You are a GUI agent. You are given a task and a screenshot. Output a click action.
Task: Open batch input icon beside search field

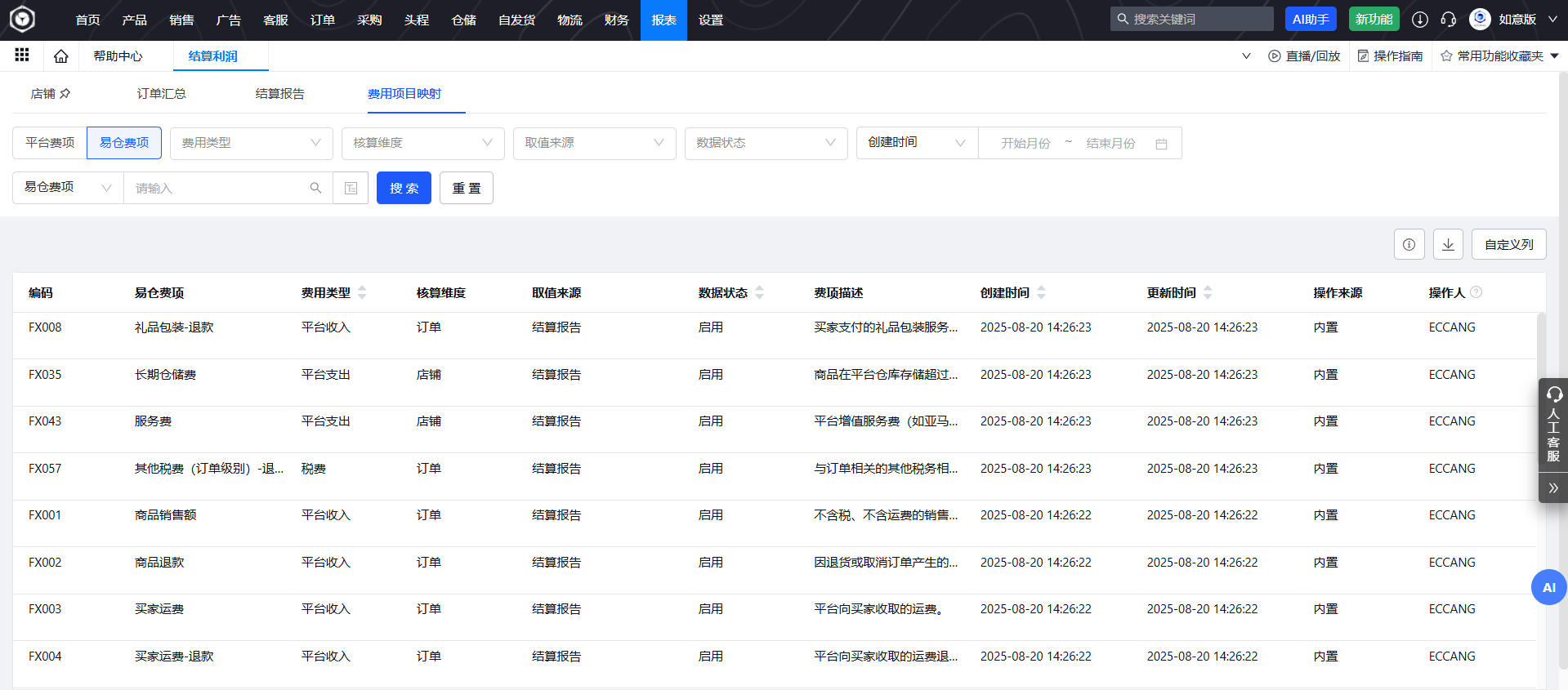click(351, 188)
